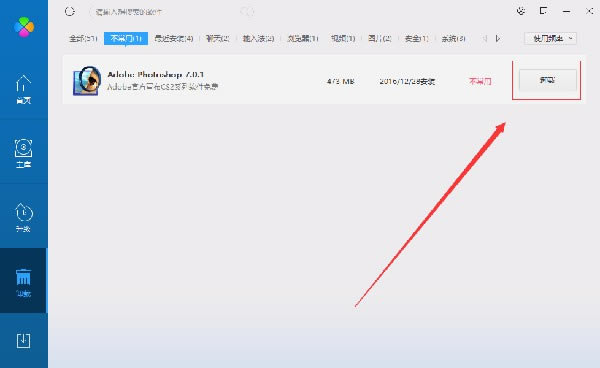
Task: Open the Home (首页) sidebar section
Action: (x=23, y=90)
